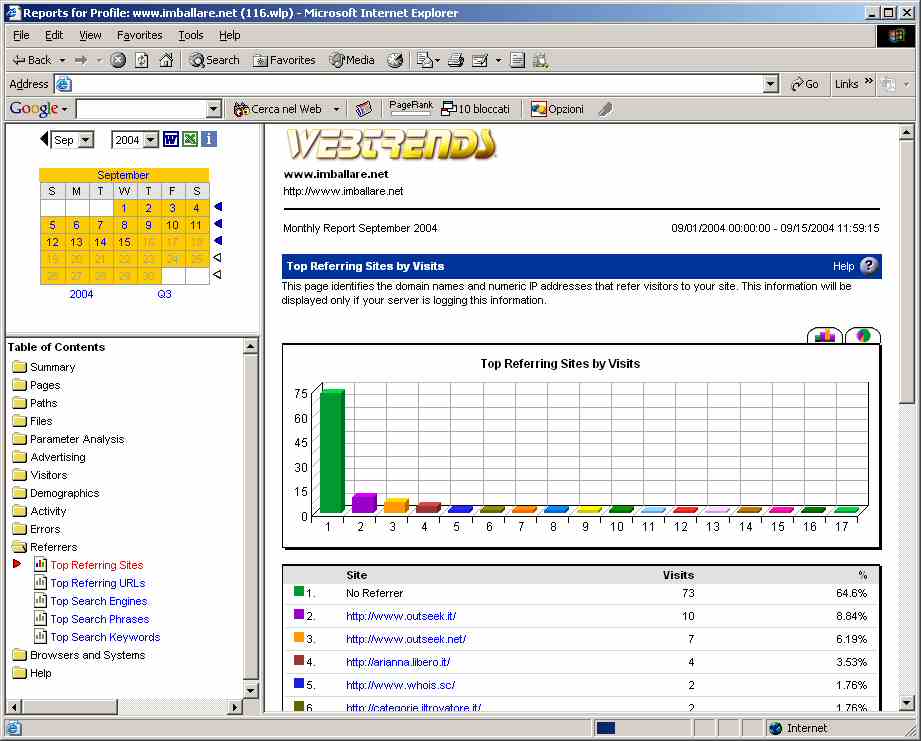Viewport: 921px width, 741px height.
Task: Click orange legend swatch for outseek.net
Action: point(299,637)
